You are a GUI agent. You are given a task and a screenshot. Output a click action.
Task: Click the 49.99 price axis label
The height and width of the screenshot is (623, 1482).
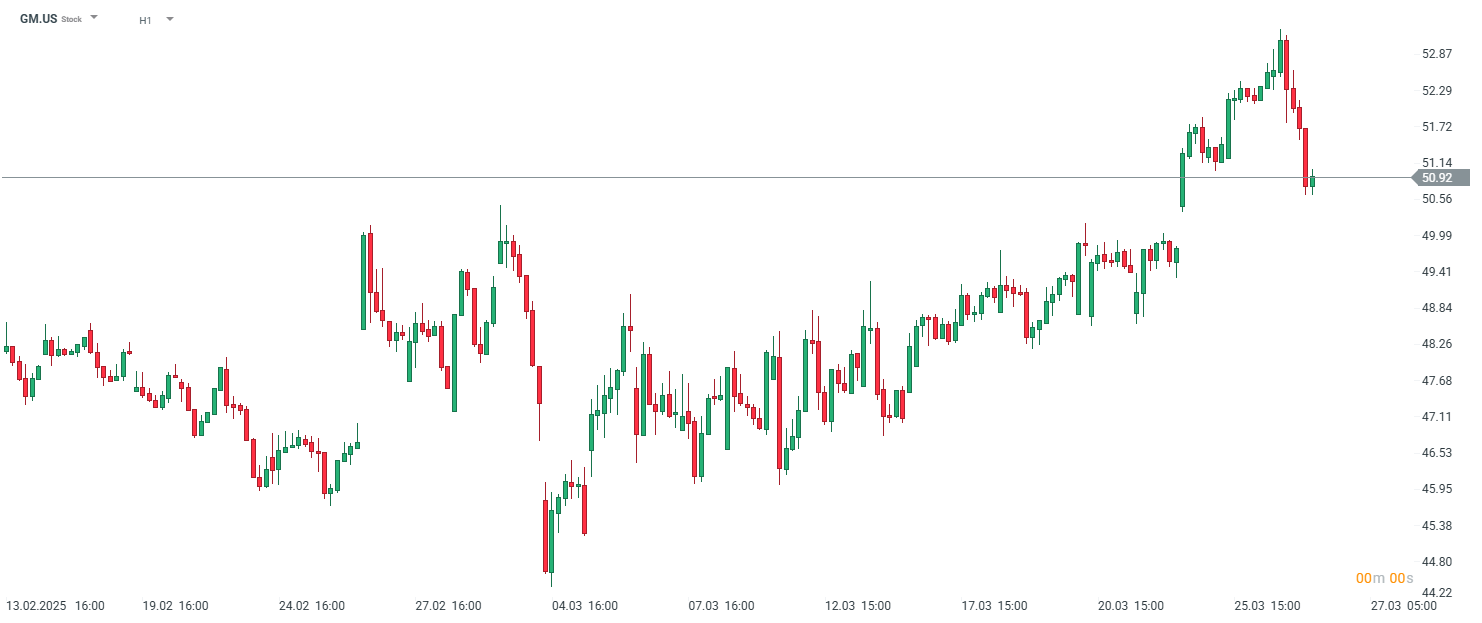click(1437, 236)
